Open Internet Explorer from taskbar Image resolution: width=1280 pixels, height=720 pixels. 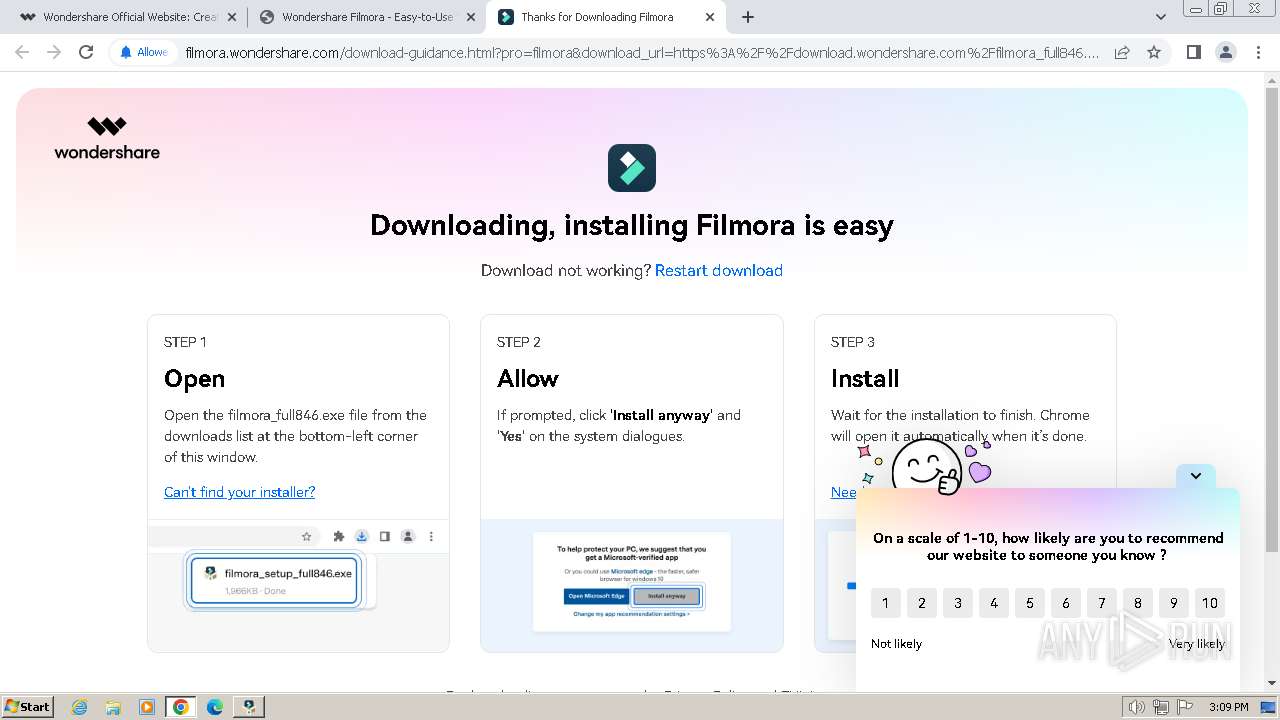[79, 707]
